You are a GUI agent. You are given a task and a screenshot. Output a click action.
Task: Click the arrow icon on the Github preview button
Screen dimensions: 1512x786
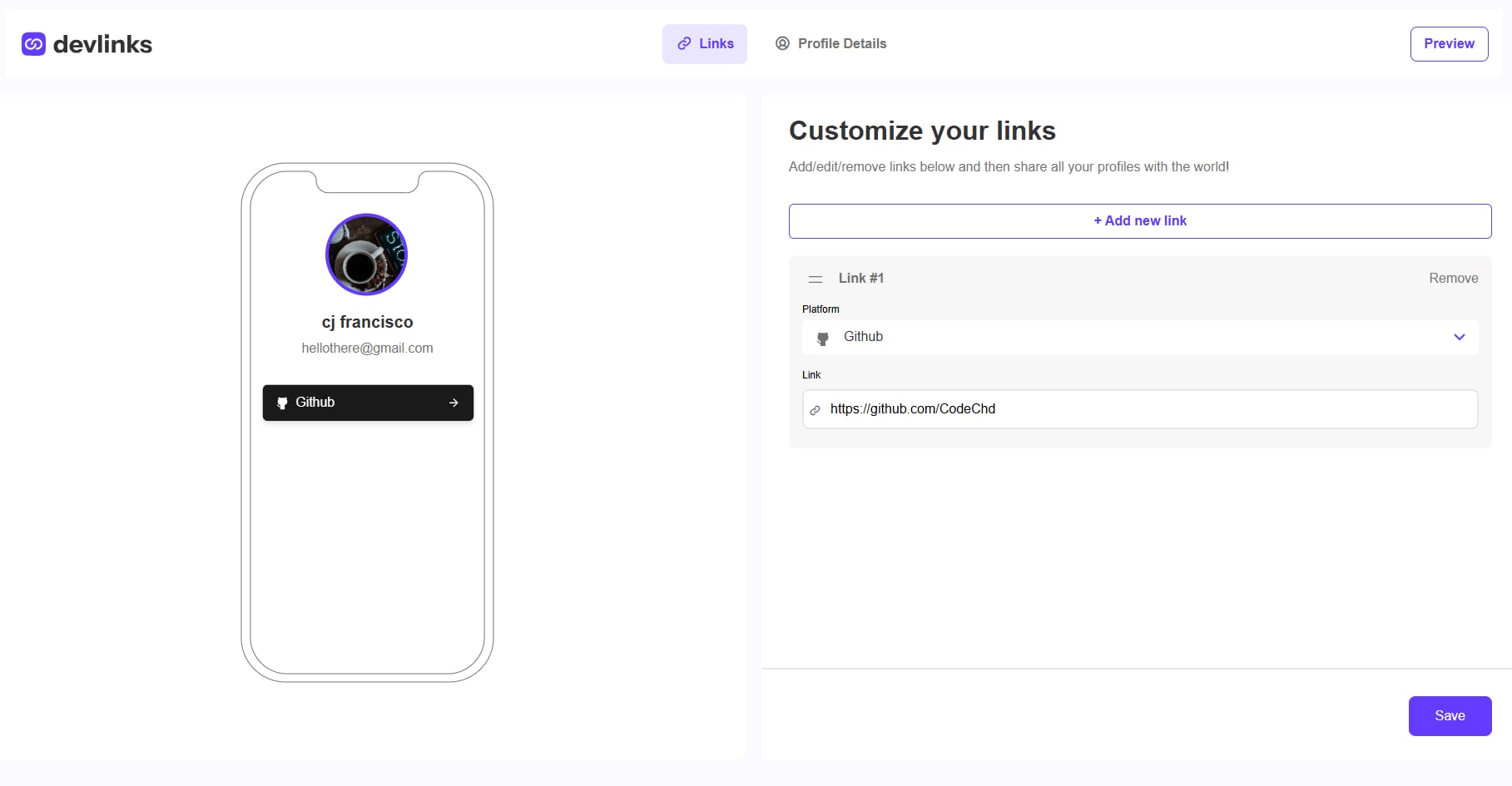(454, 403)
